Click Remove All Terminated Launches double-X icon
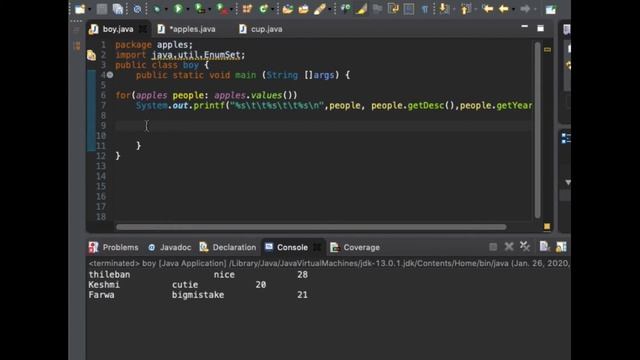The height and width of the screenshot is (360, 640). [x=524, y=247]
